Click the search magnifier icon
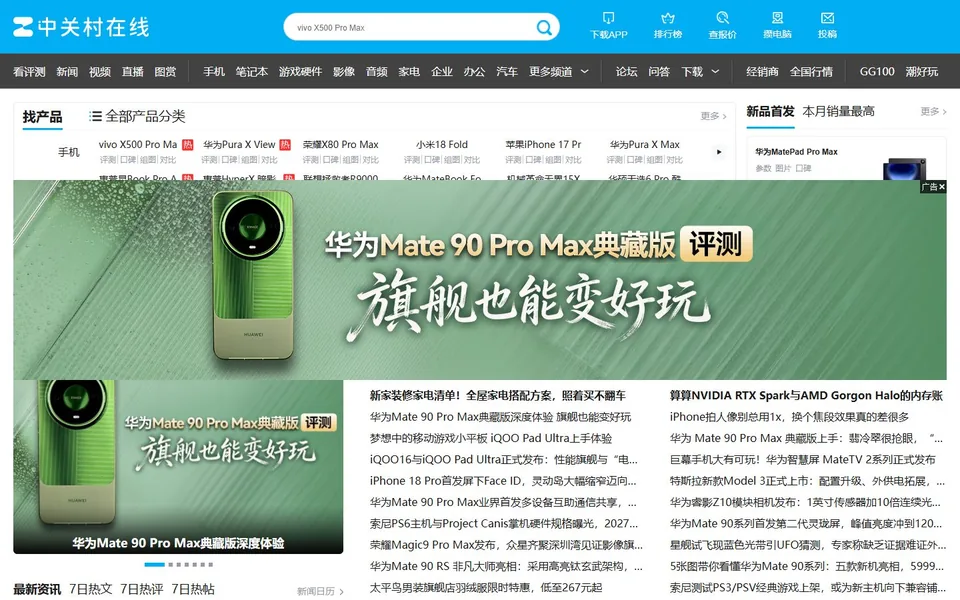Viewport: 960px width, 600px height. [x=544, y=28]
